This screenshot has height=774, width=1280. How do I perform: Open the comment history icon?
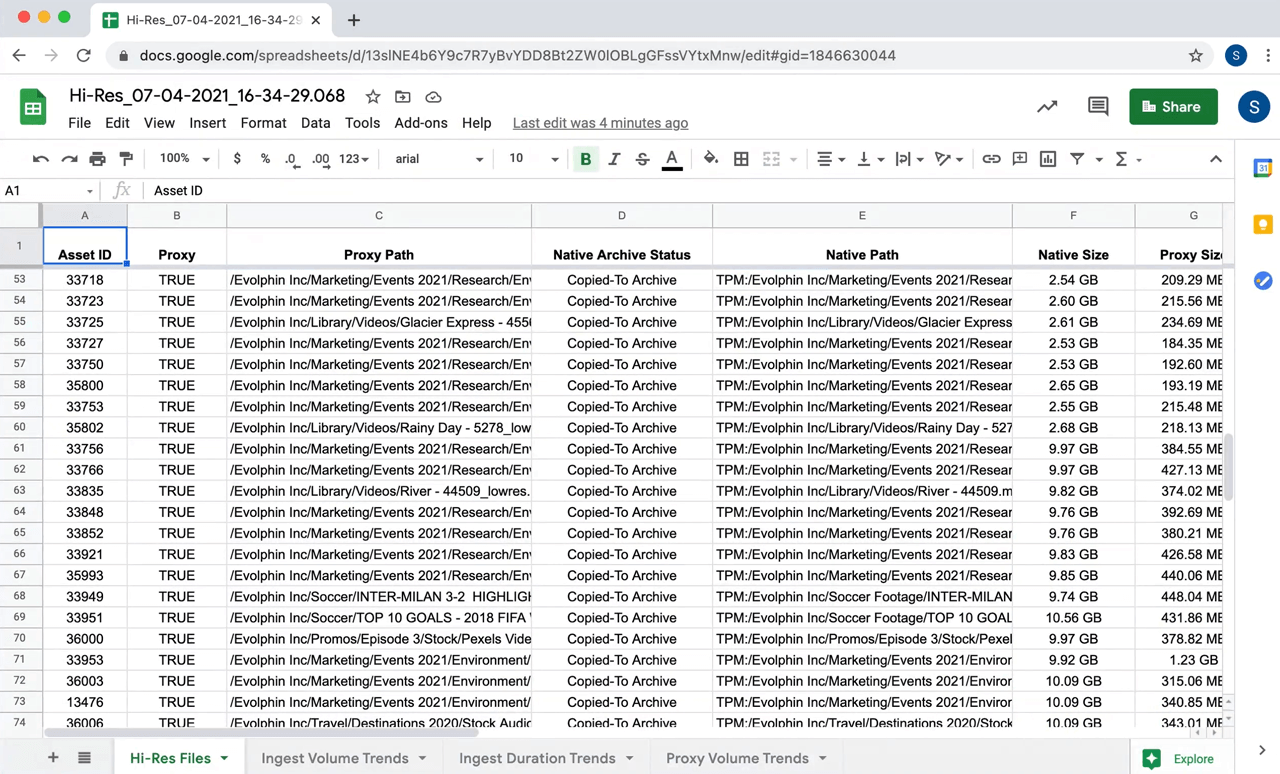pos(1098,106)
